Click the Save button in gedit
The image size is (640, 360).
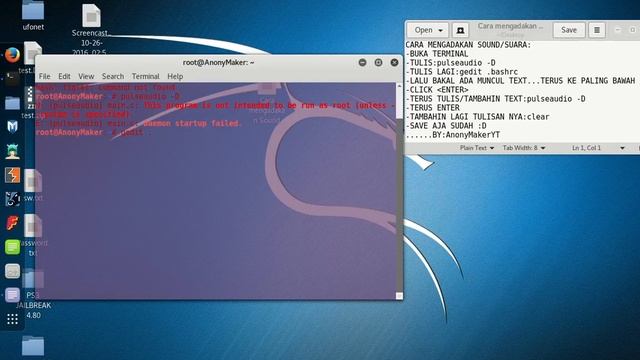tap(569, 30)
